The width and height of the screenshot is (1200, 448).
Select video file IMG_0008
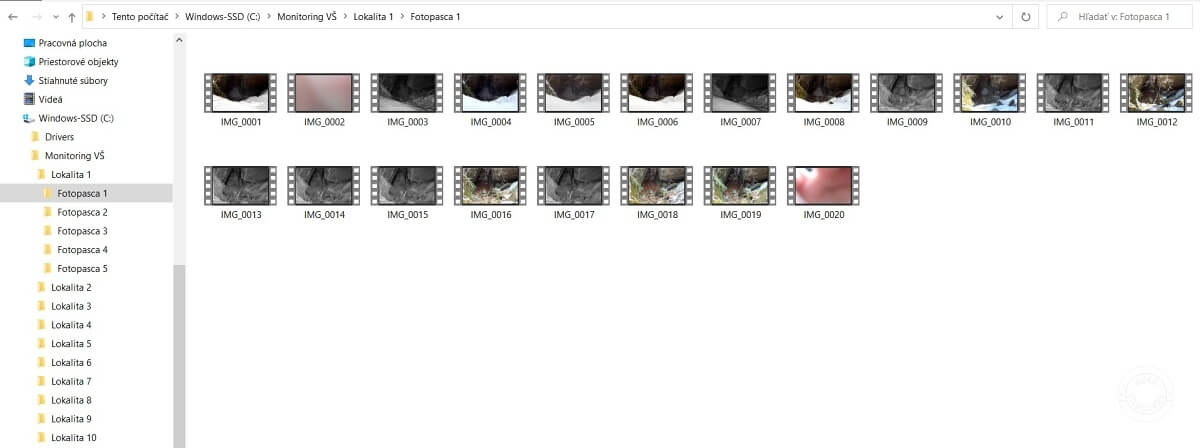coord(824,100)
